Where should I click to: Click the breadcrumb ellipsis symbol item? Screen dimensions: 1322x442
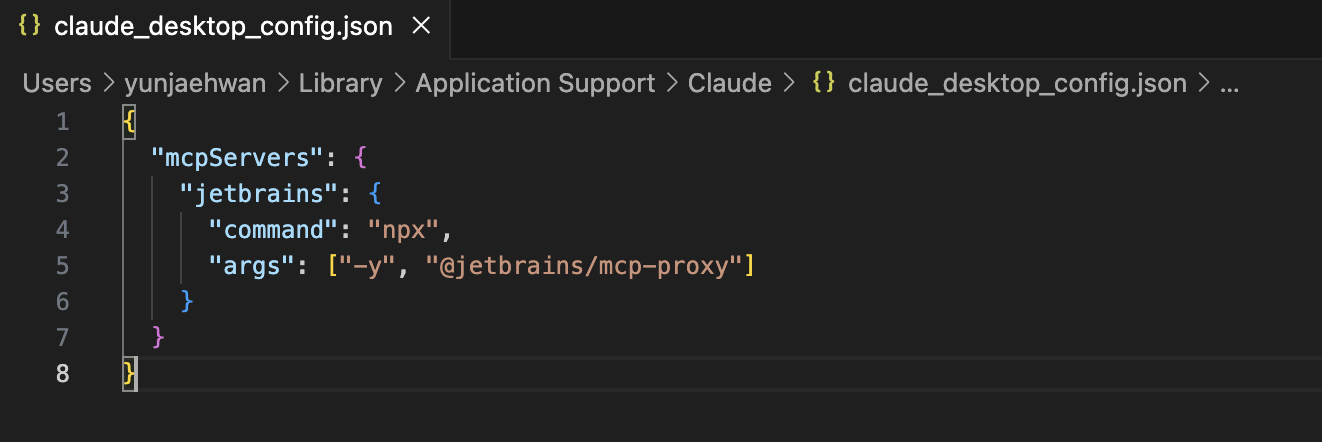[x=1230, y=84]
